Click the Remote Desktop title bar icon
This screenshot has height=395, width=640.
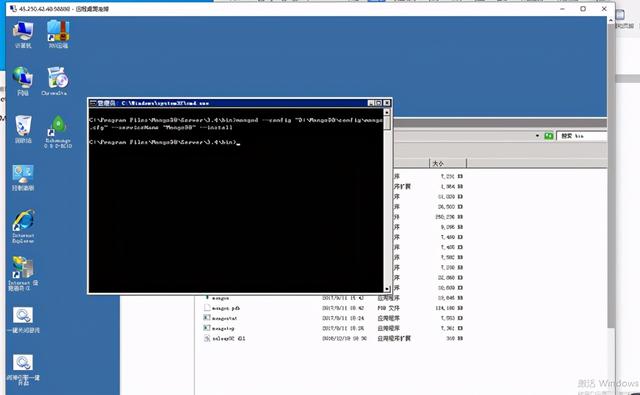(13, 9)
